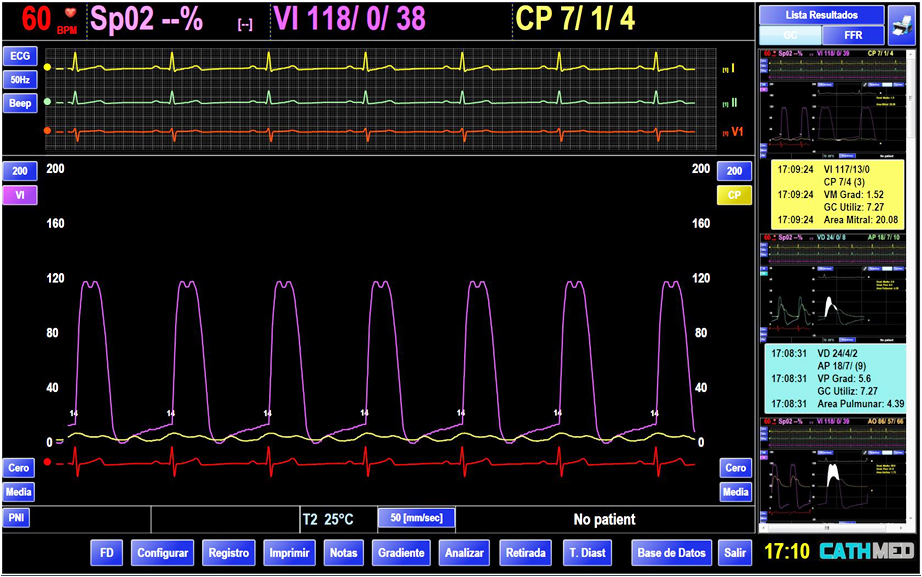Screen dimensions: 922x577
Task: Open the purple VI channel selector
Action: pyautogui.click(x=20, y=196)
